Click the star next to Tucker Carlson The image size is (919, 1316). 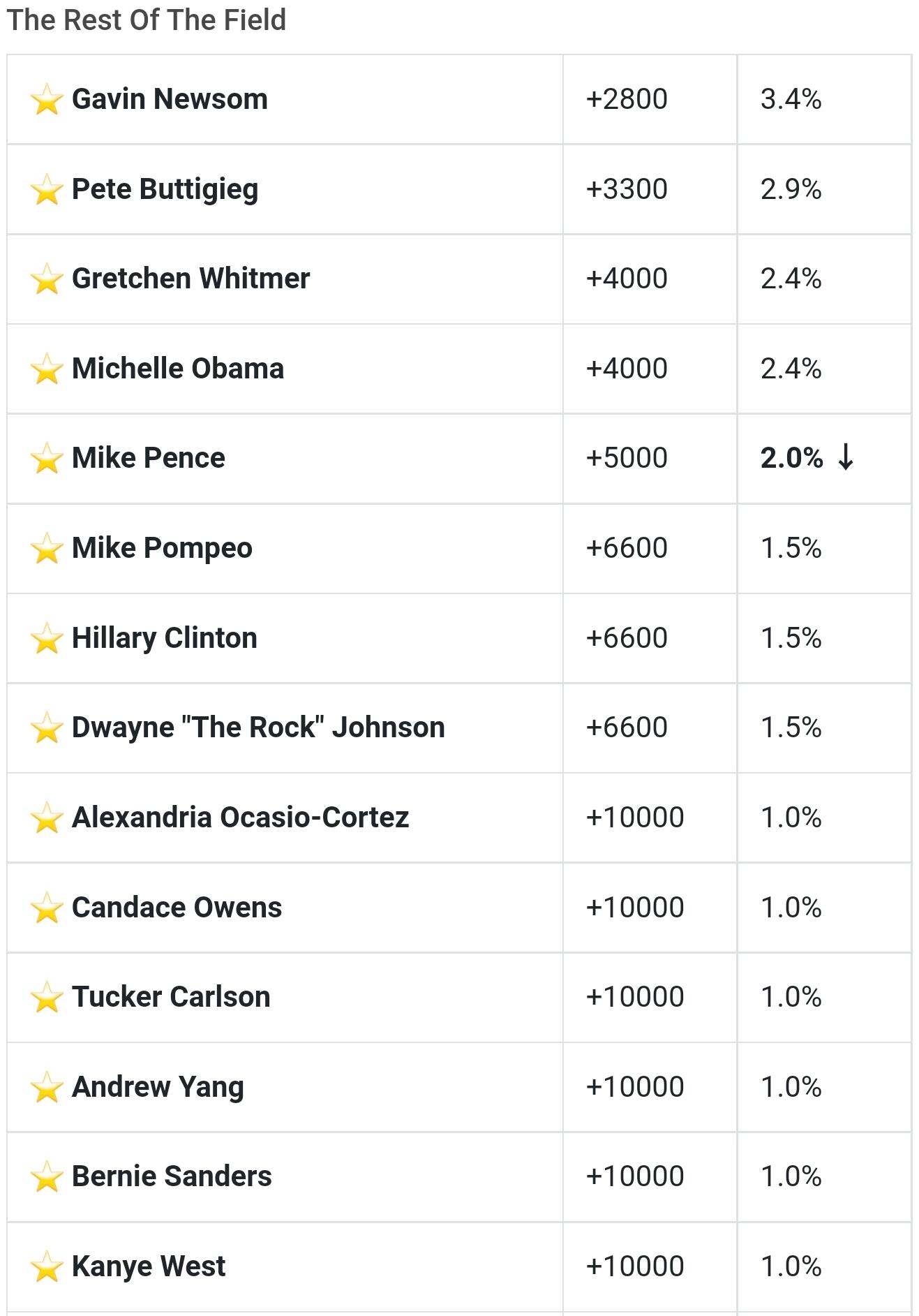click(x=47, y=997)
